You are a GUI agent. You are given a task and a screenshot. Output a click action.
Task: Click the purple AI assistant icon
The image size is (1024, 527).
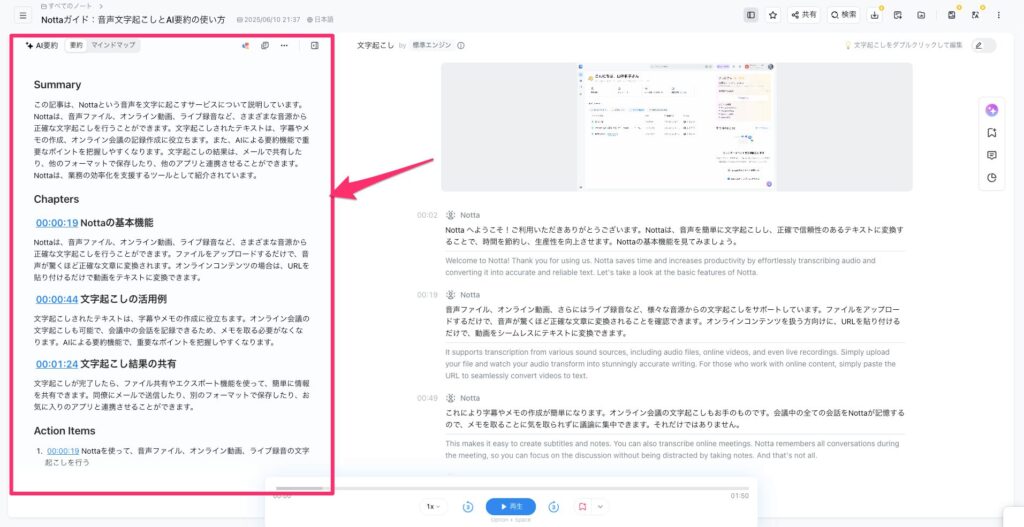click(x=991, y=110)
